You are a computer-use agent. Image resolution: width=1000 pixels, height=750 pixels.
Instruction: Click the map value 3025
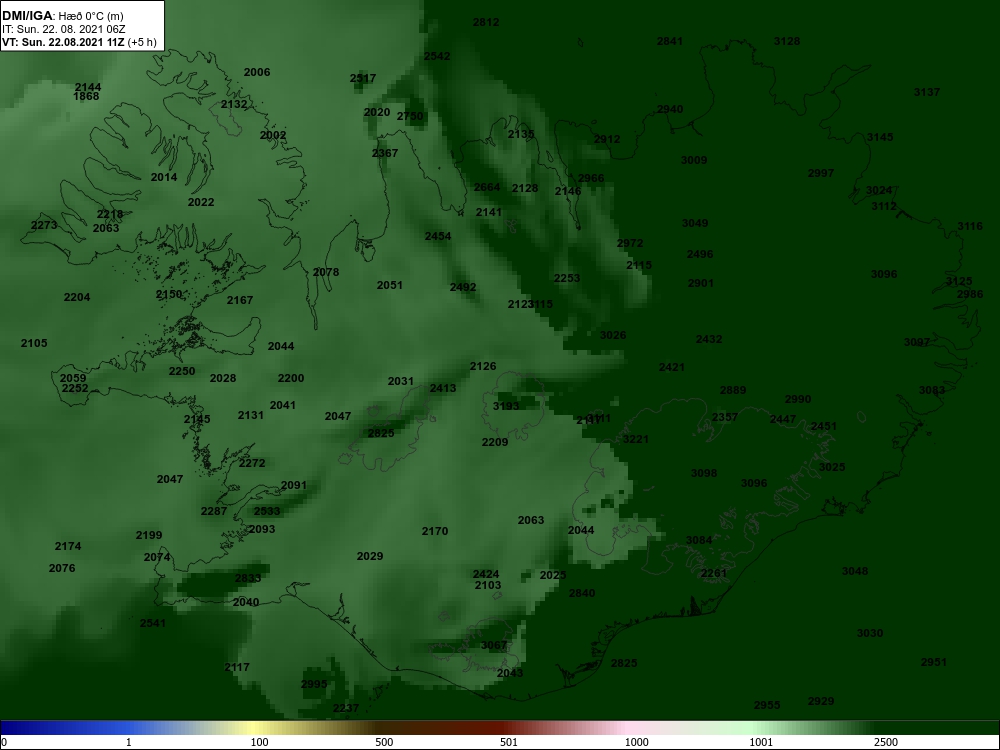pos(832,467)
